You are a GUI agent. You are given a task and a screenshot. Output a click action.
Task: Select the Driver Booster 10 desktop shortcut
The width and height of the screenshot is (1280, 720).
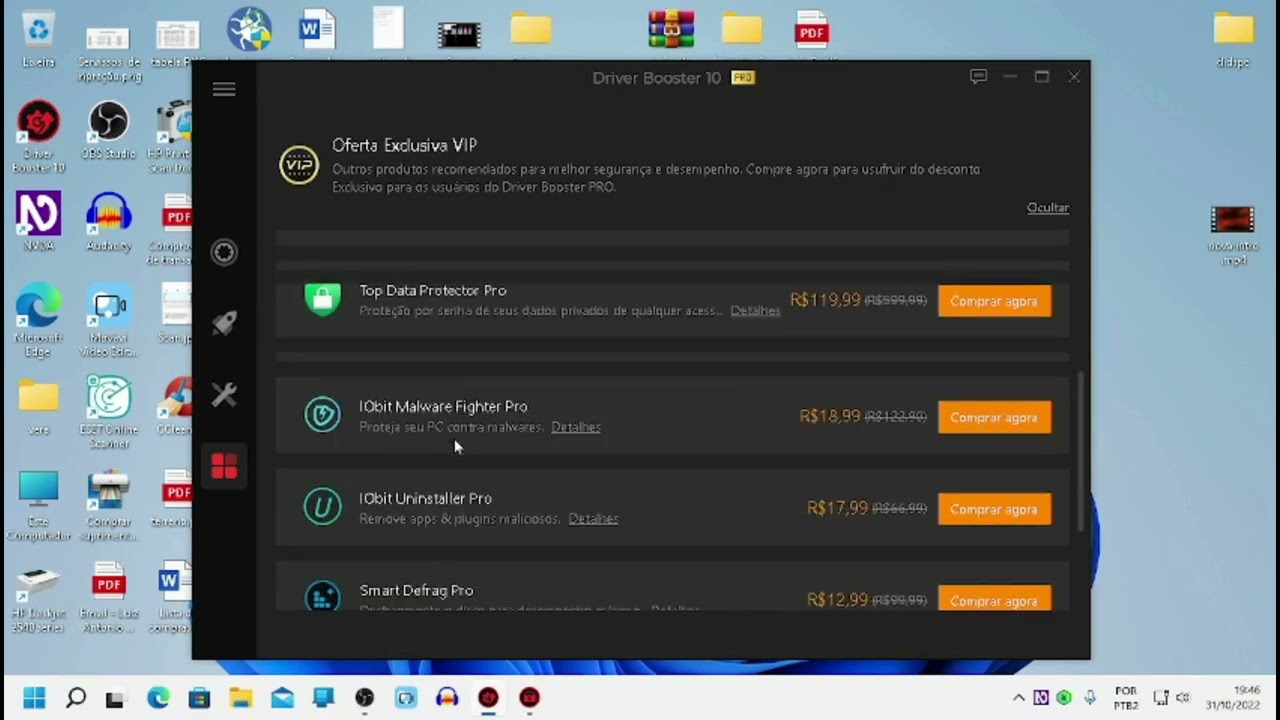pos(39,137)
